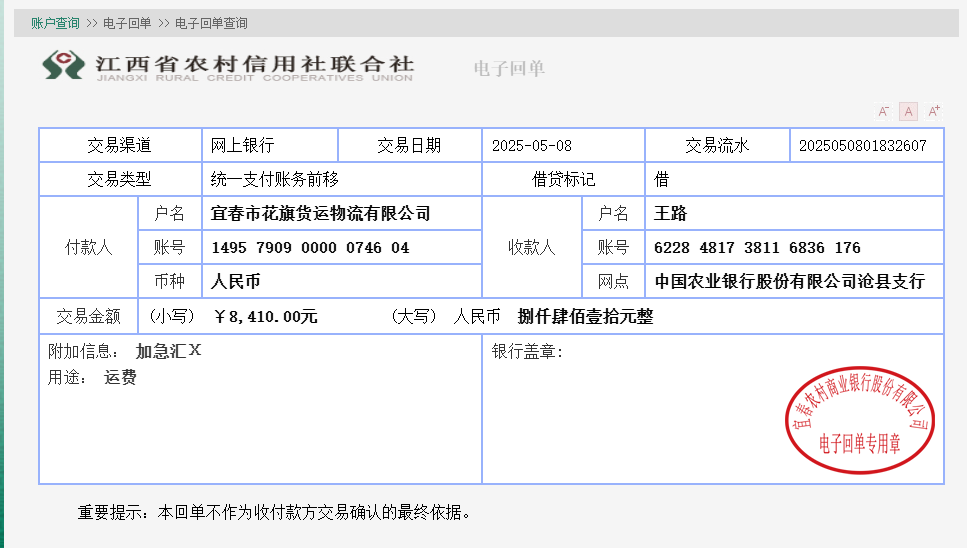Click the 交易金额 label cell
Viewport: 967px width, 548px height.
pos(89,317)
